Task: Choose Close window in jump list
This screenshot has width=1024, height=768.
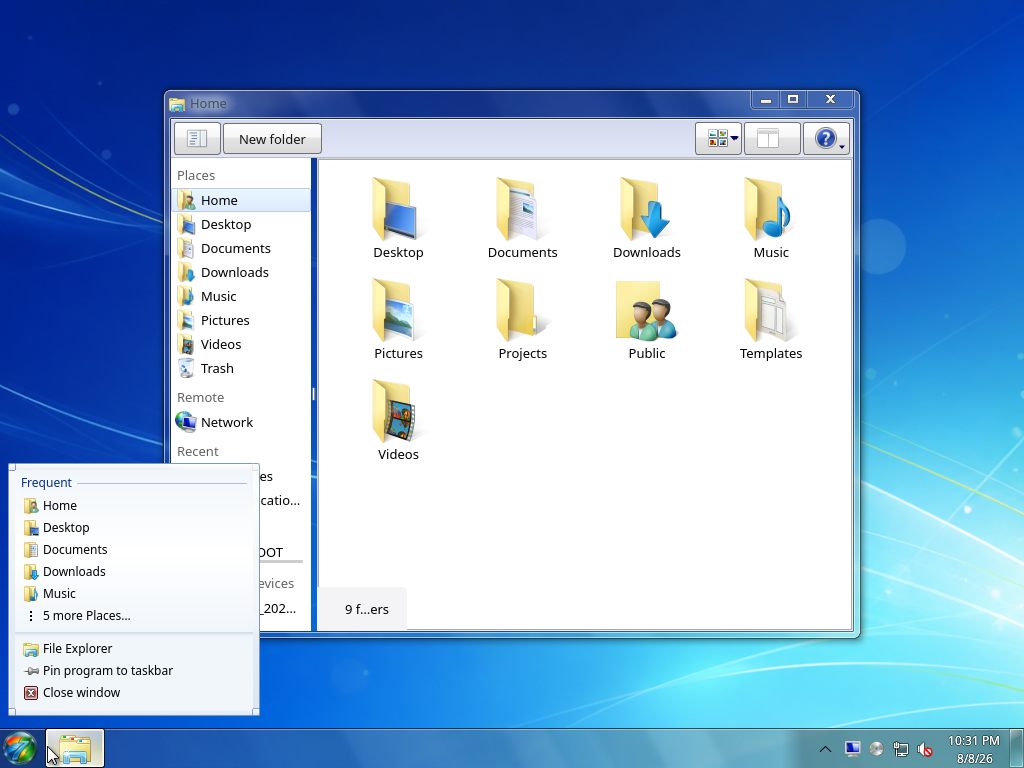Action: 133,693
